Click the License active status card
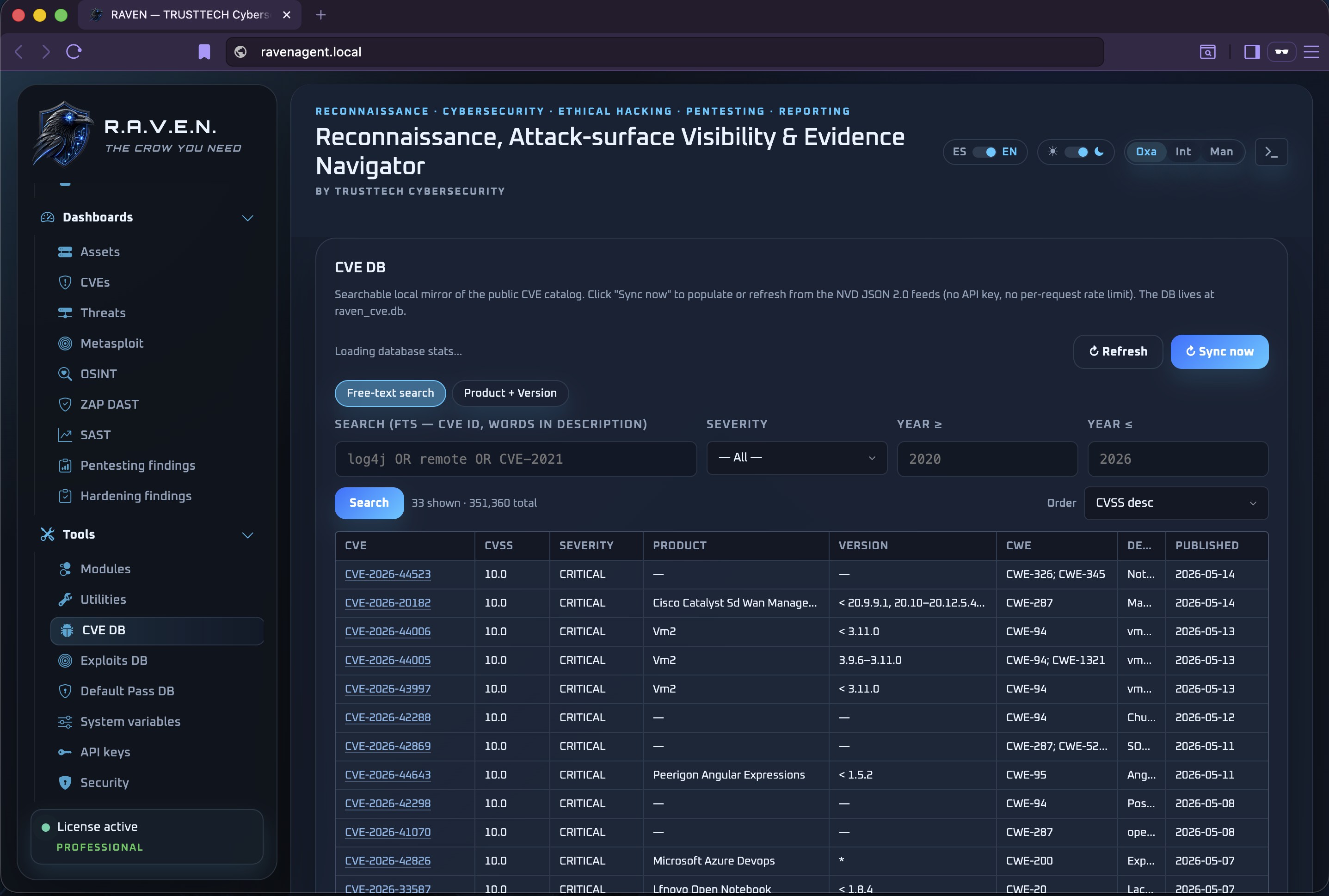 pyautogui.click(x=146, y=836)
